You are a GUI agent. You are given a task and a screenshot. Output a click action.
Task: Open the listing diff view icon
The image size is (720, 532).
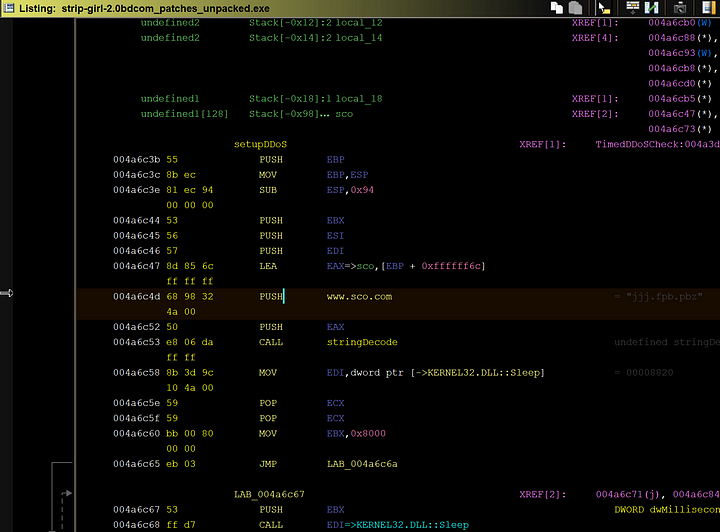652,8
